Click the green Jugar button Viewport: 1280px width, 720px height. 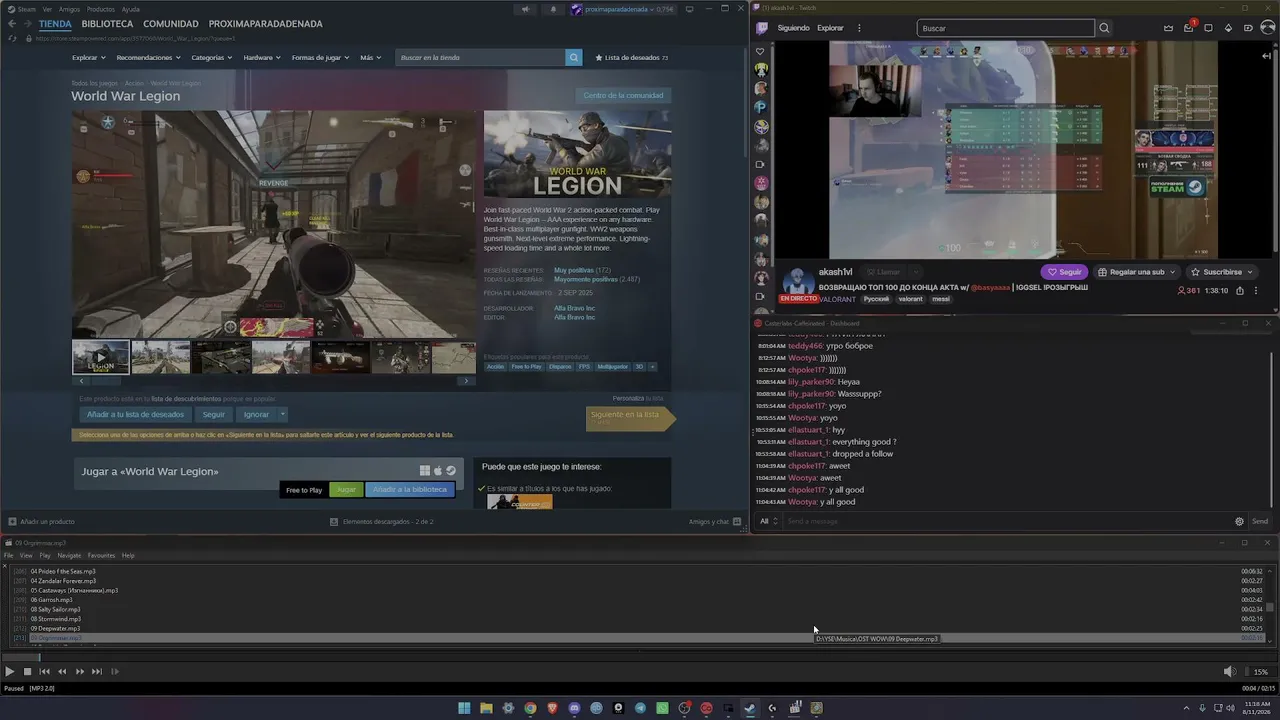click(346, 490)
